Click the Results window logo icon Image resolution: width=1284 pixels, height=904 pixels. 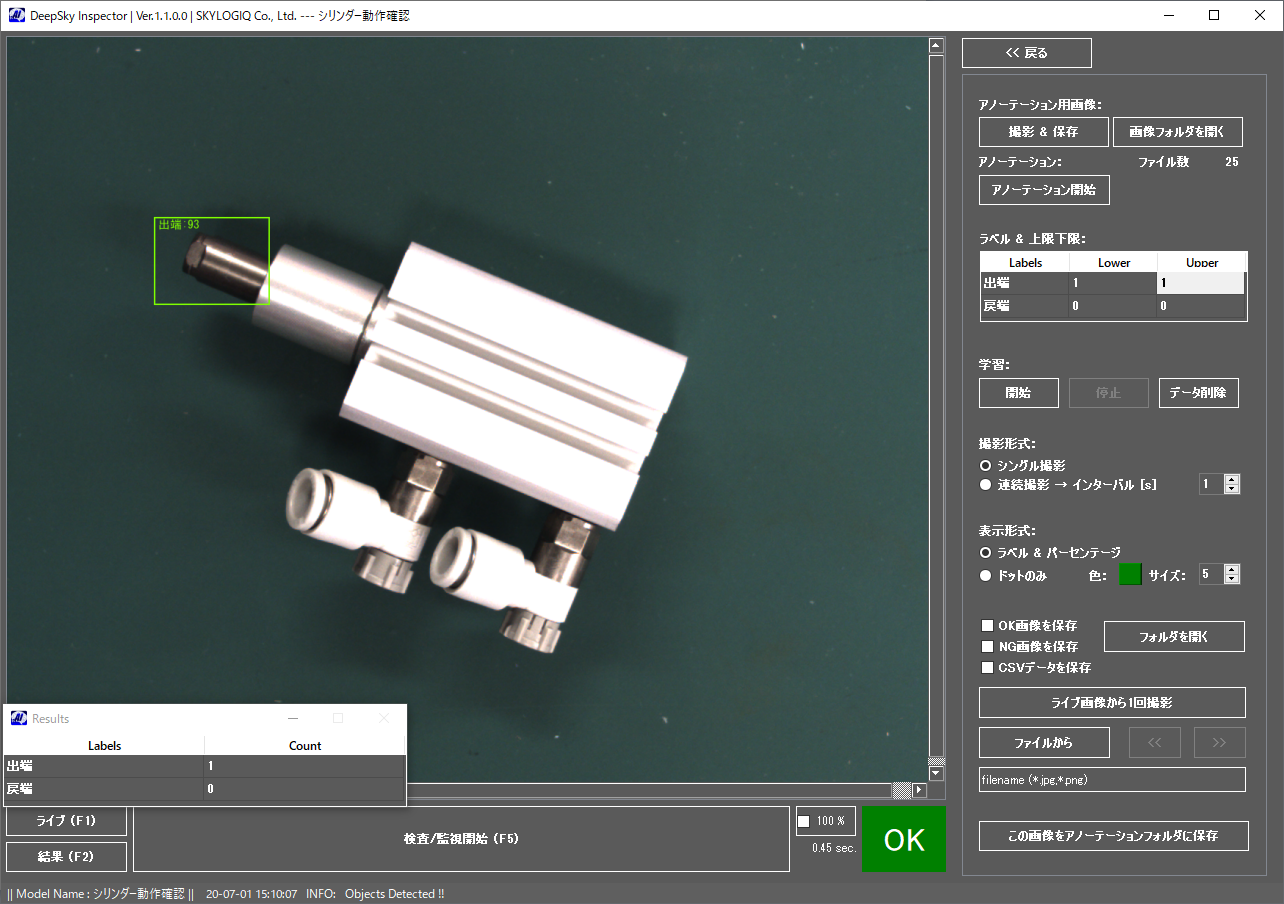19,718
